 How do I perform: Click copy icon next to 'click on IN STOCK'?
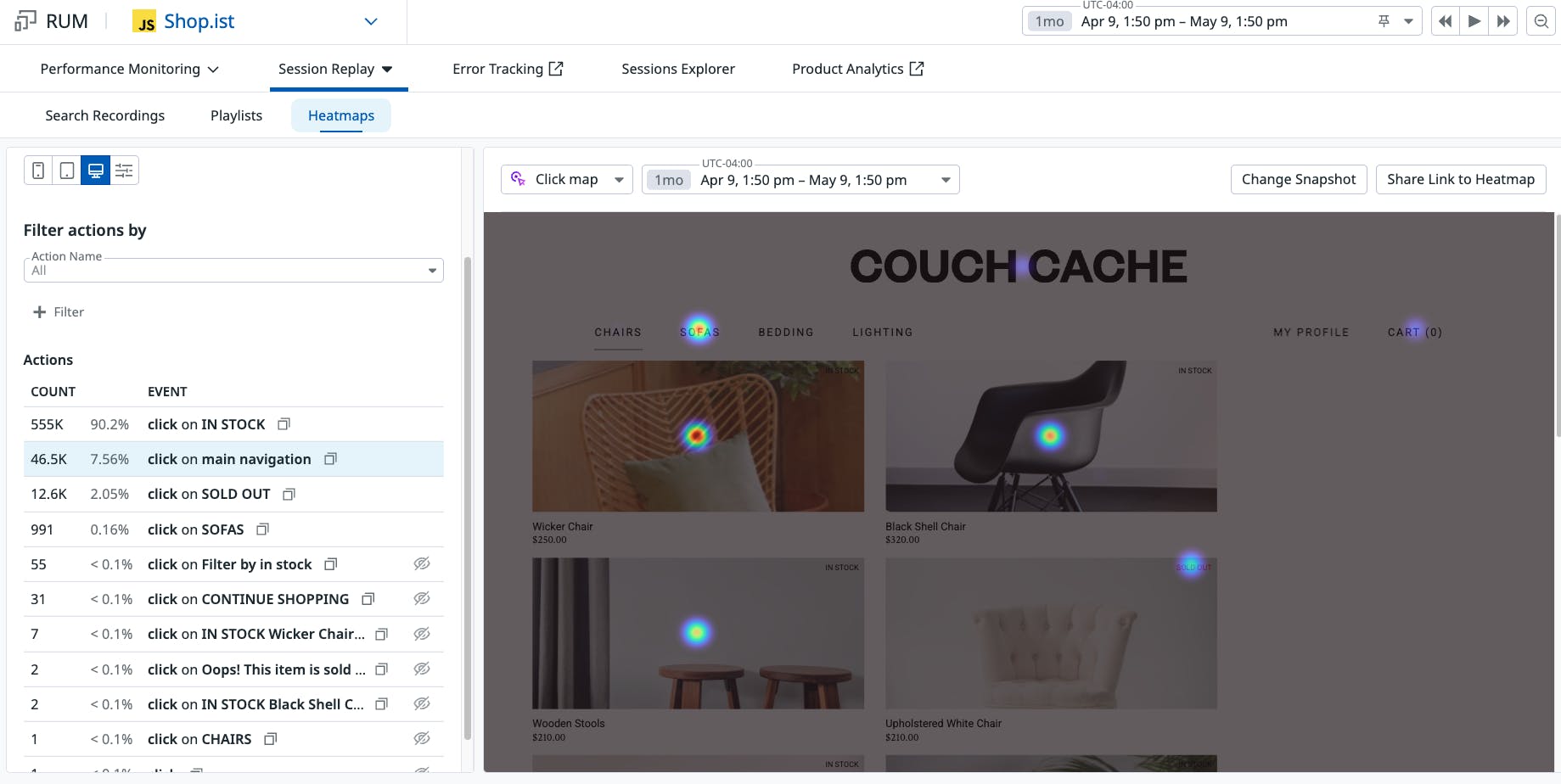(x=284, y=424)
